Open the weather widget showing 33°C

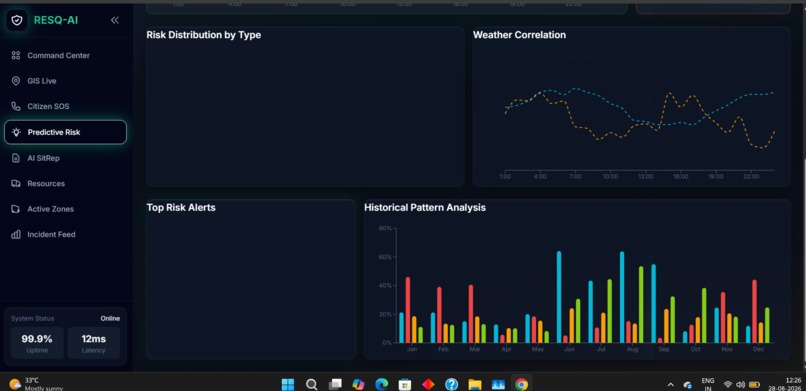pos(36,384)
